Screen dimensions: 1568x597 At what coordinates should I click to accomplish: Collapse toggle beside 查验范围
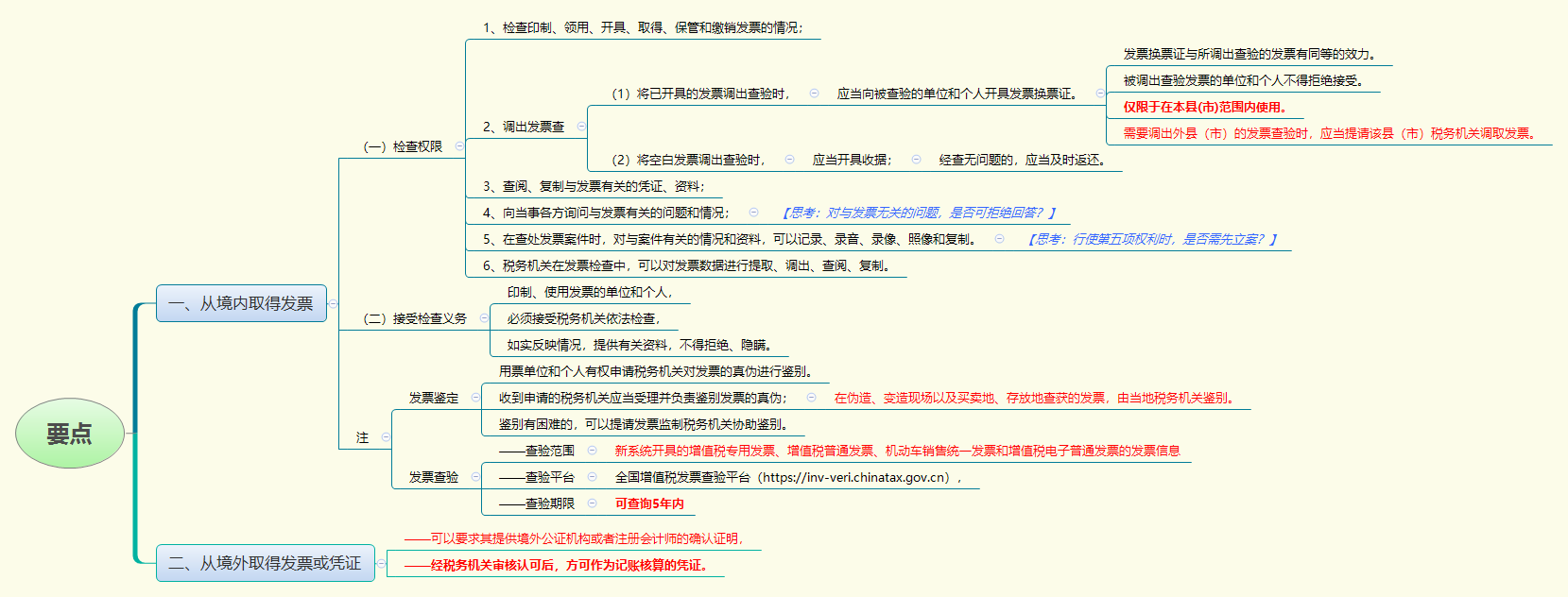click(x=593, y=451)
